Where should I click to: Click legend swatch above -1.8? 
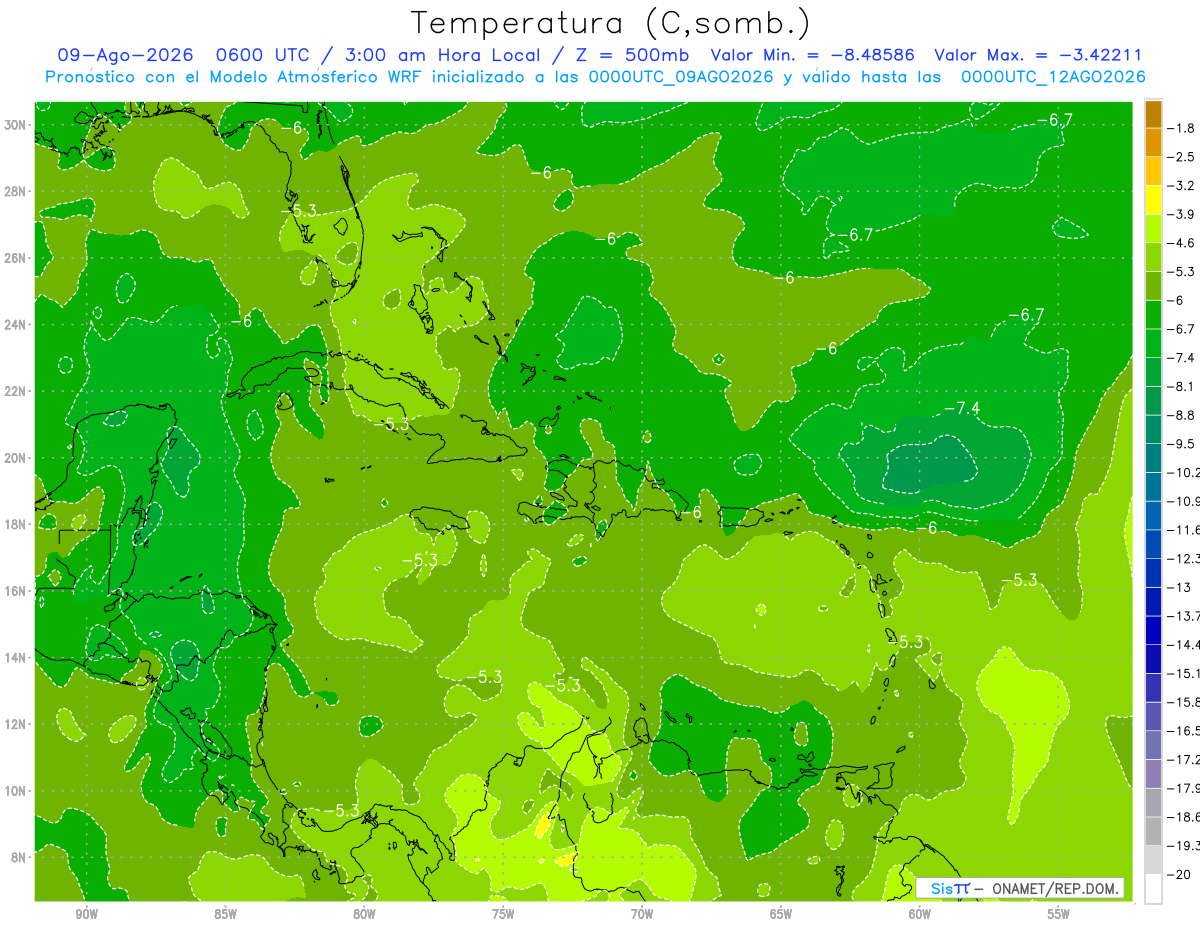1153,114
